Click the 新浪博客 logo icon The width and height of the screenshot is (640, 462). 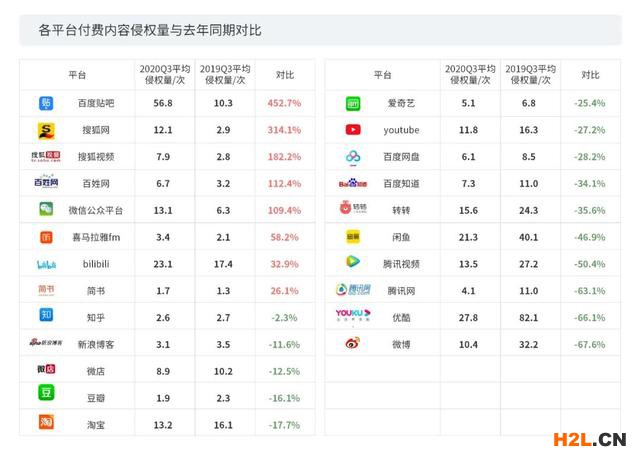click(46, 342)
